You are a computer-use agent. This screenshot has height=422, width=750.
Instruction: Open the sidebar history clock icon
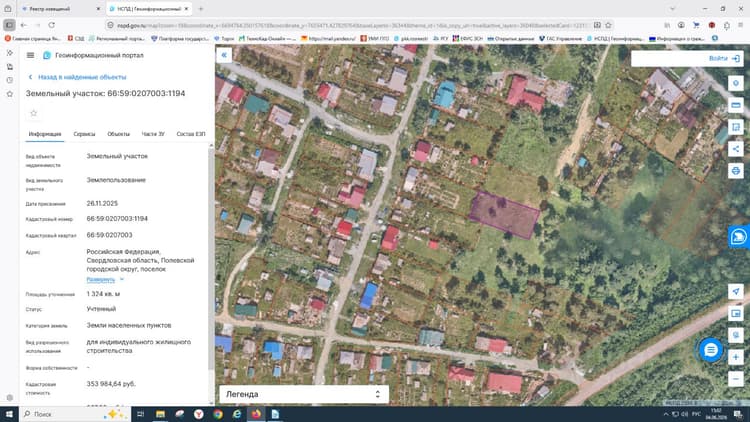pyautogui.click(x=10, y=80)
